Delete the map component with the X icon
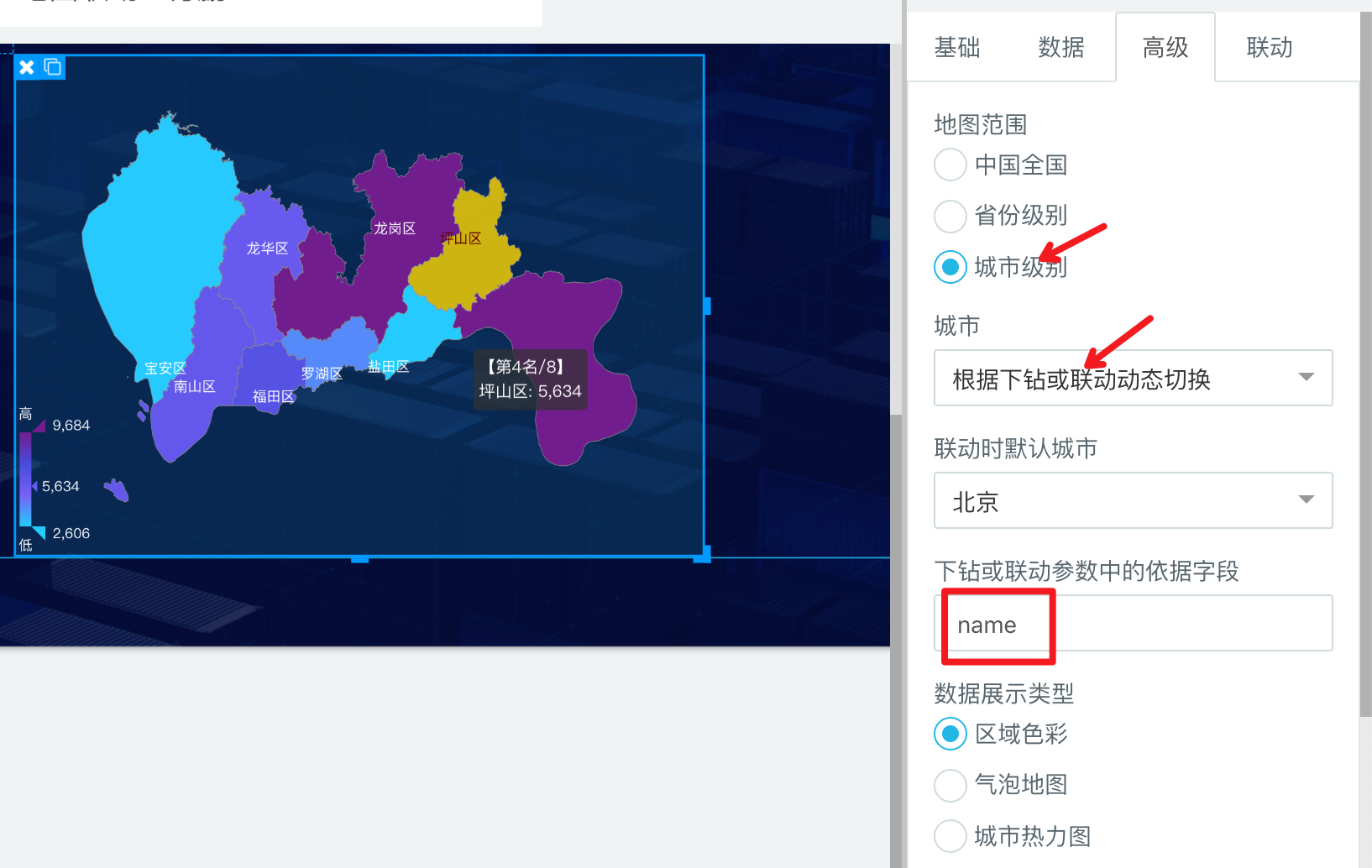The width and height of the screenshot is (1372, 868). click(27, 67)
